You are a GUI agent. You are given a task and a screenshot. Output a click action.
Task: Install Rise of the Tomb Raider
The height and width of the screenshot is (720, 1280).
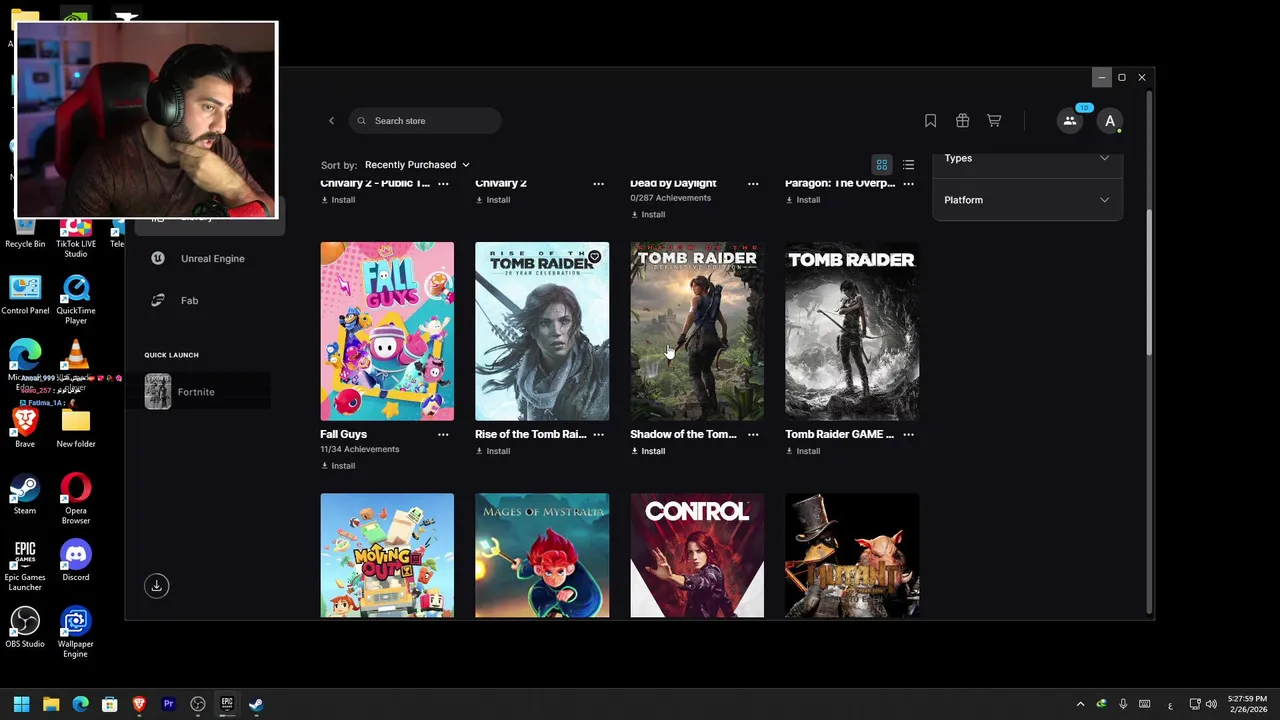point(493,451)
